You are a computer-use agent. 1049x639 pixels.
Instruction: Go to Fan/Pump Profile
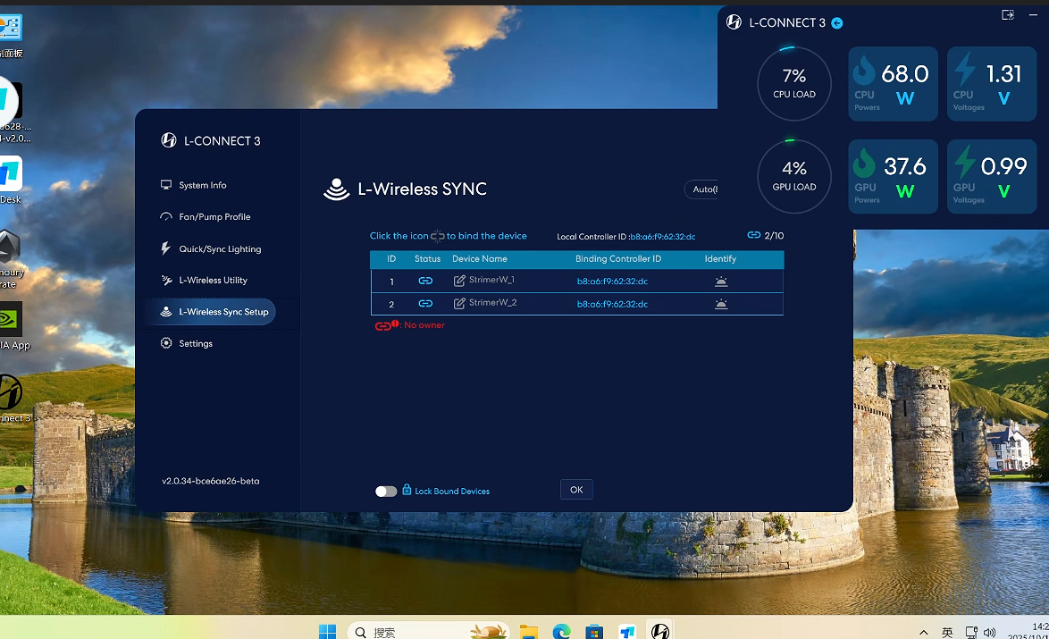pyautogui.click(x=214, y=217)
